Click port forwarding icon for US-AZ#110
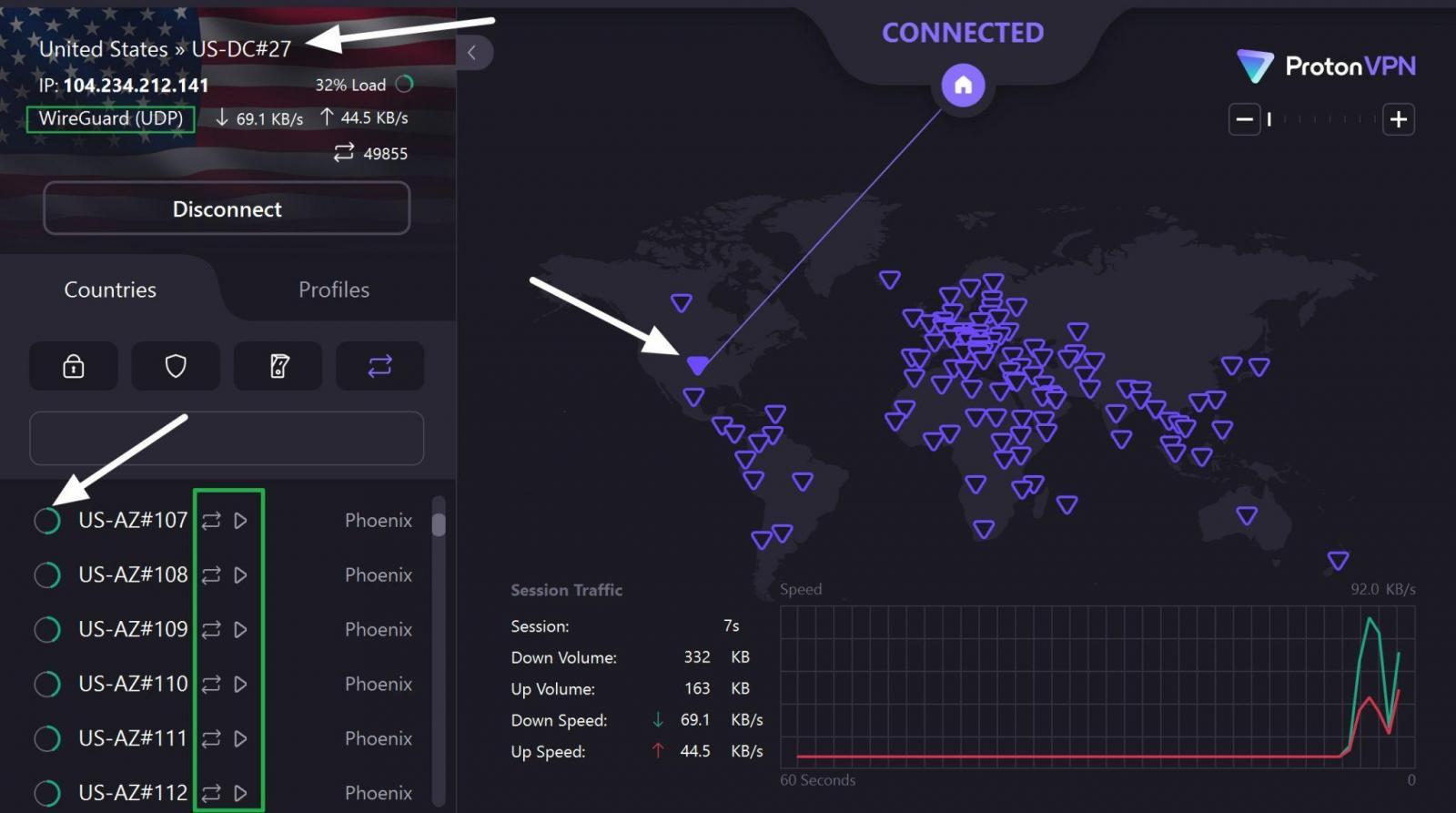This screenshot has height=813, width=1456. click(211, 684)
